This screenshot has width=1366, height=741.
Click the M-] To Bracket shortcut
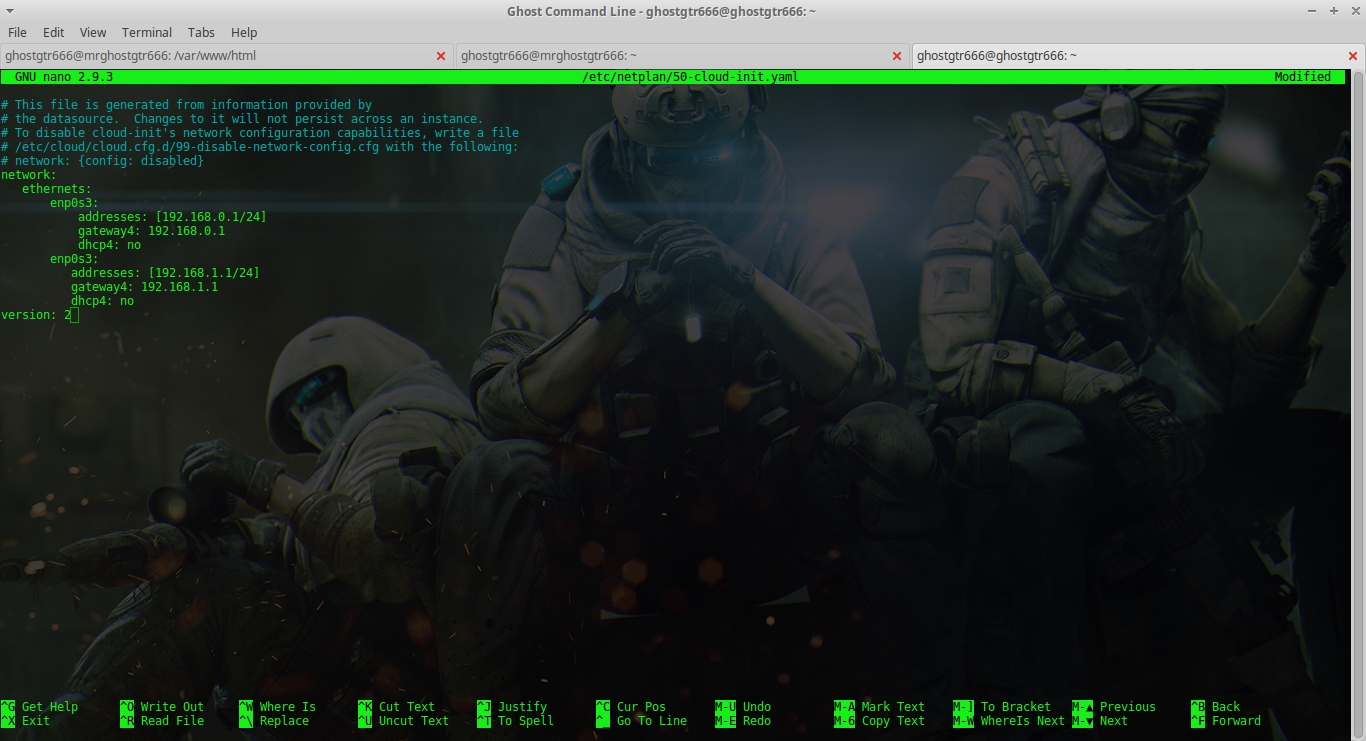1002,706
